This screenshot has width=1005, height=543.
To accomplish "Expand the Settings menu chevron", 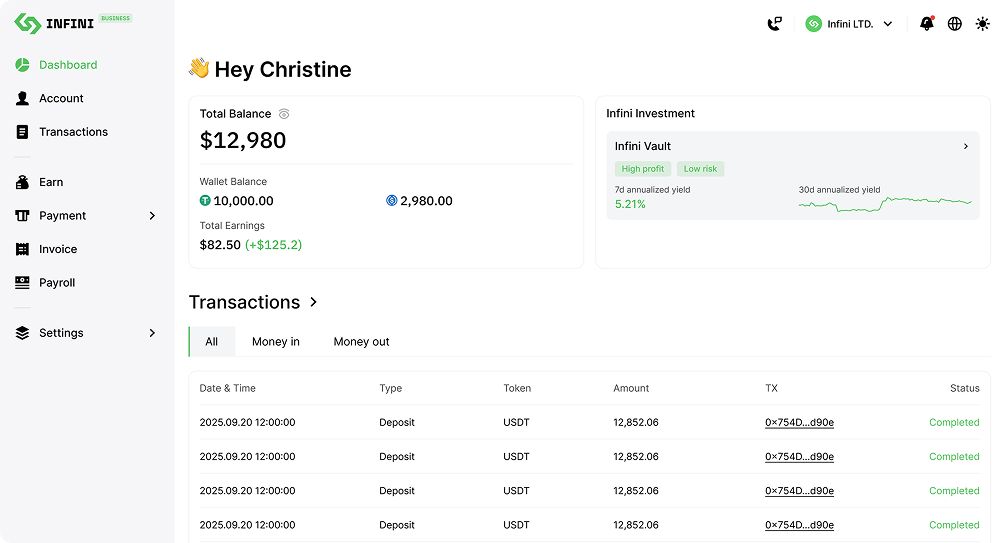I will (x=152, y=333).
